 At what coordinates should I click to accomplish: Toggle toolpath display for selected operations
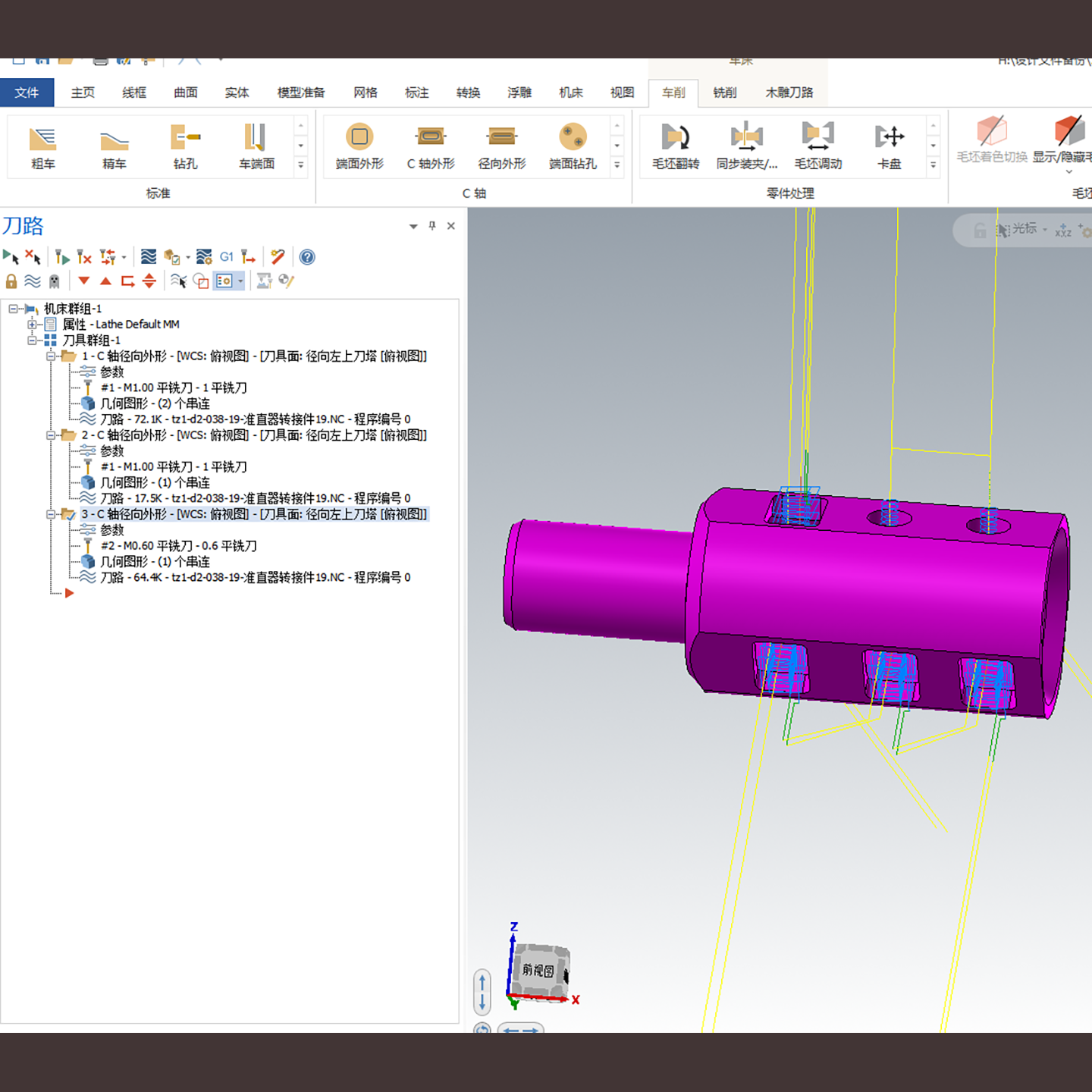[x=33, y=281]
